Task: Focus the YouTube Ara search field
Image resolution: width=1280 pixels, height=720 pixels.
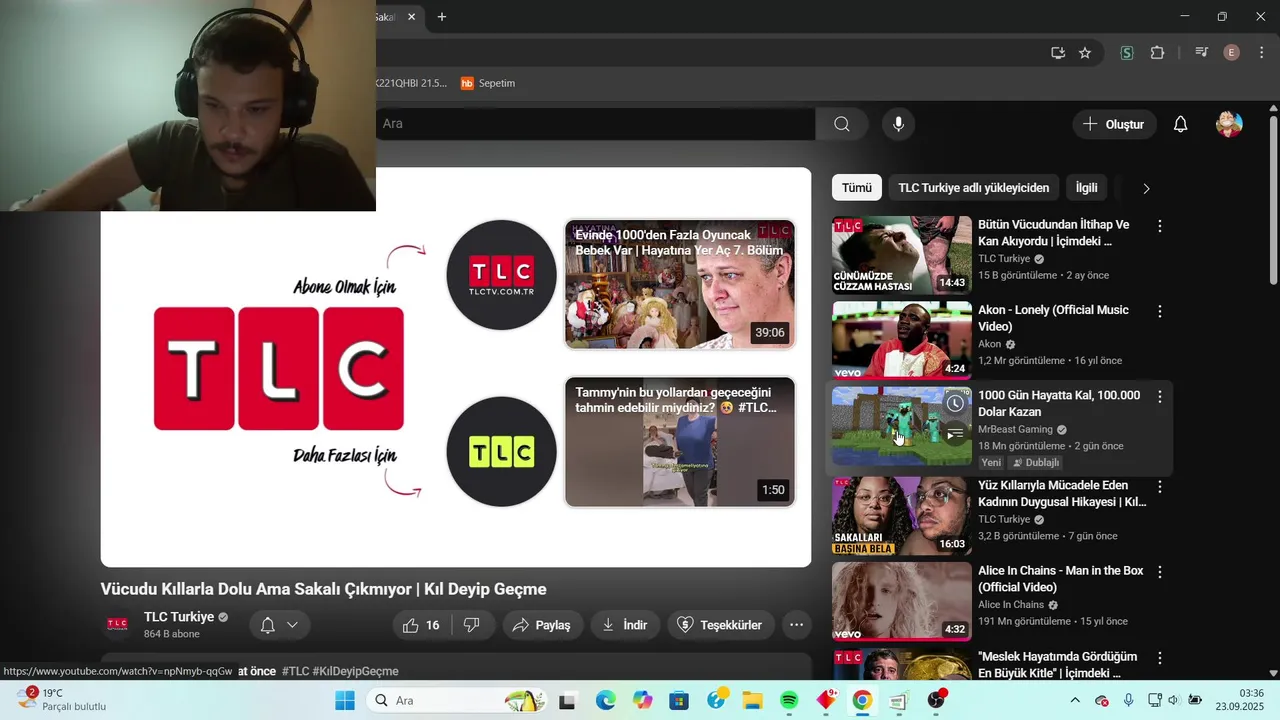Action: tap(595, 124)
